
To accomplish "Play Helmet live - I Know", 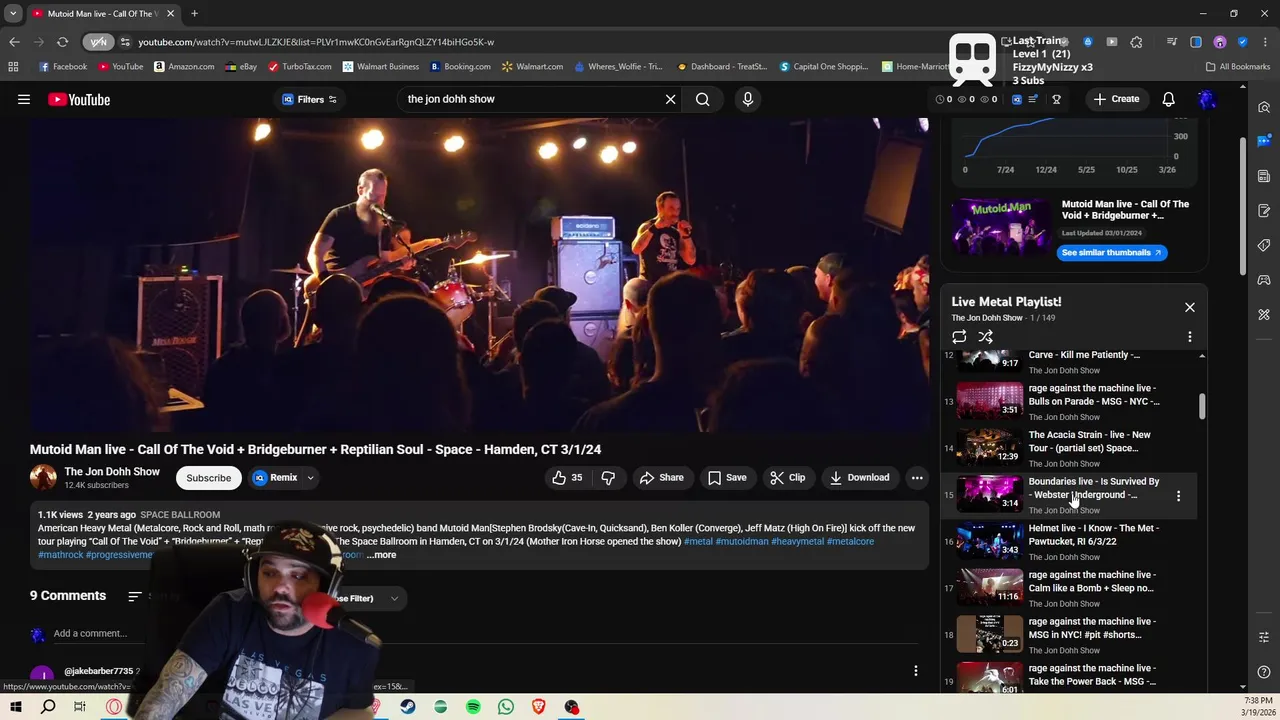I will (x=1070, y=541).
